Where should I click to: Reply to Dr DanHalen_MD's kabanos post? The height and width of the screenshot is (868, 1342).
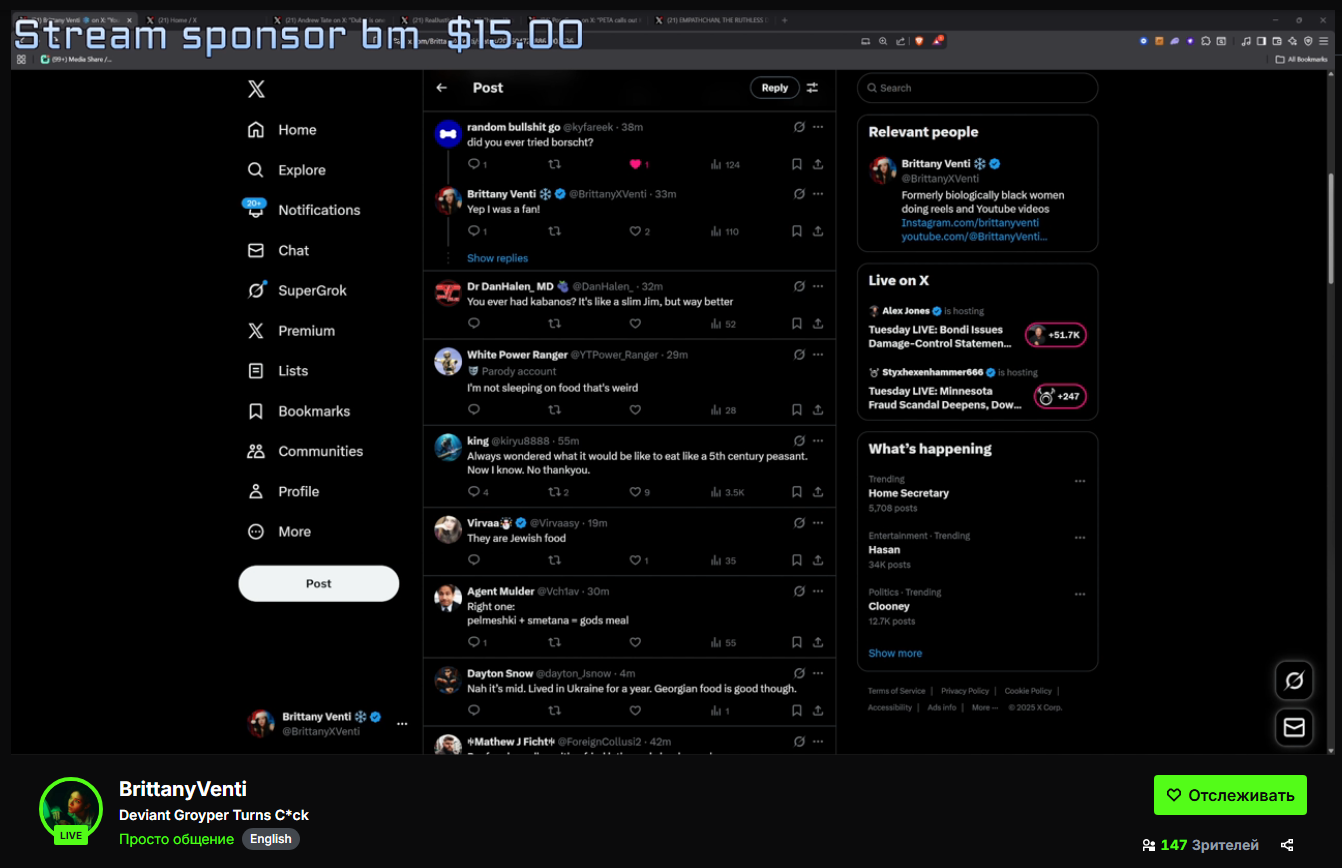(x=474, y=324)
